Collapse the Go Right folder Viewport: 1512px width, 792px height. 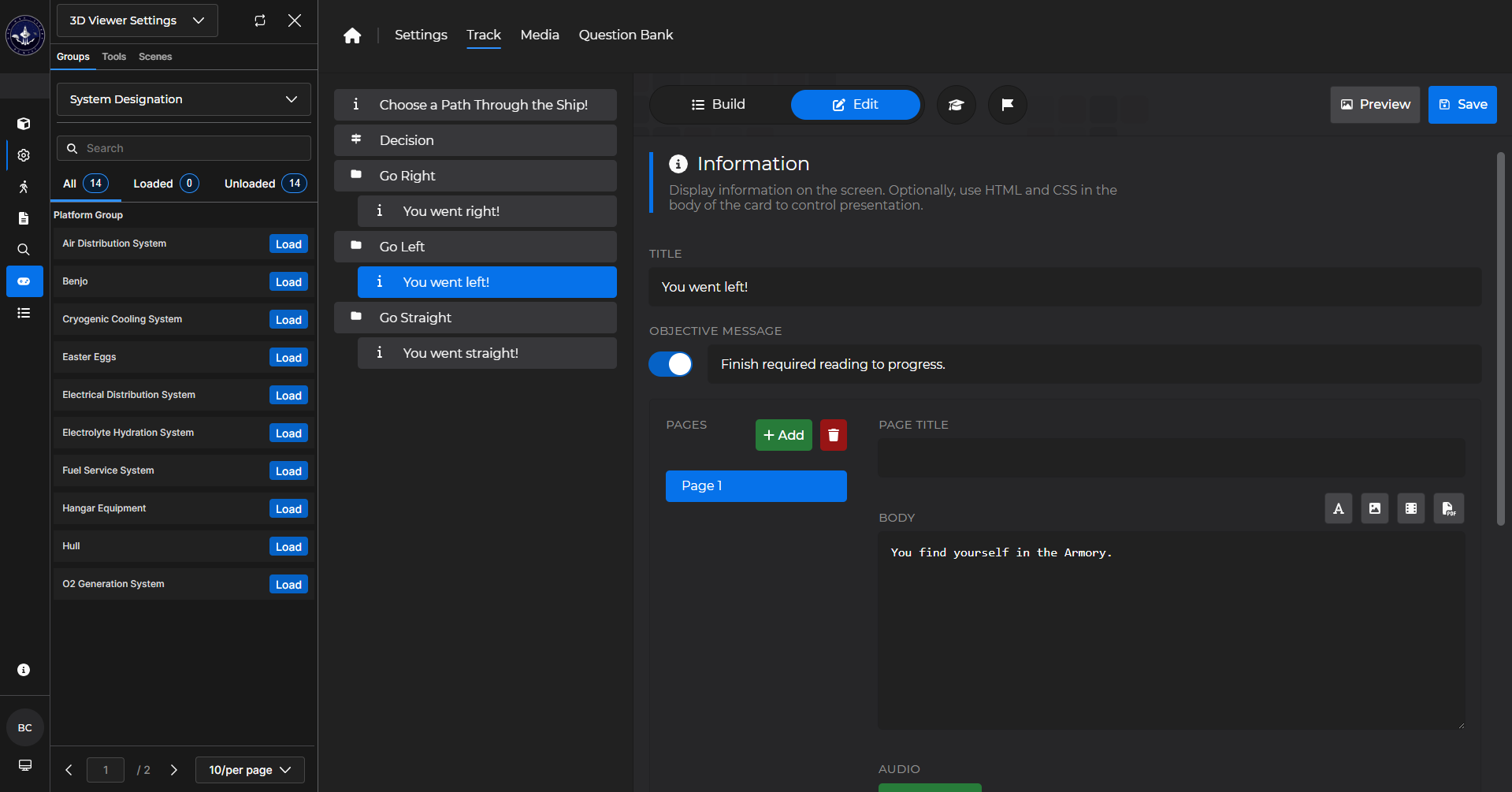(x=475, y=176)
